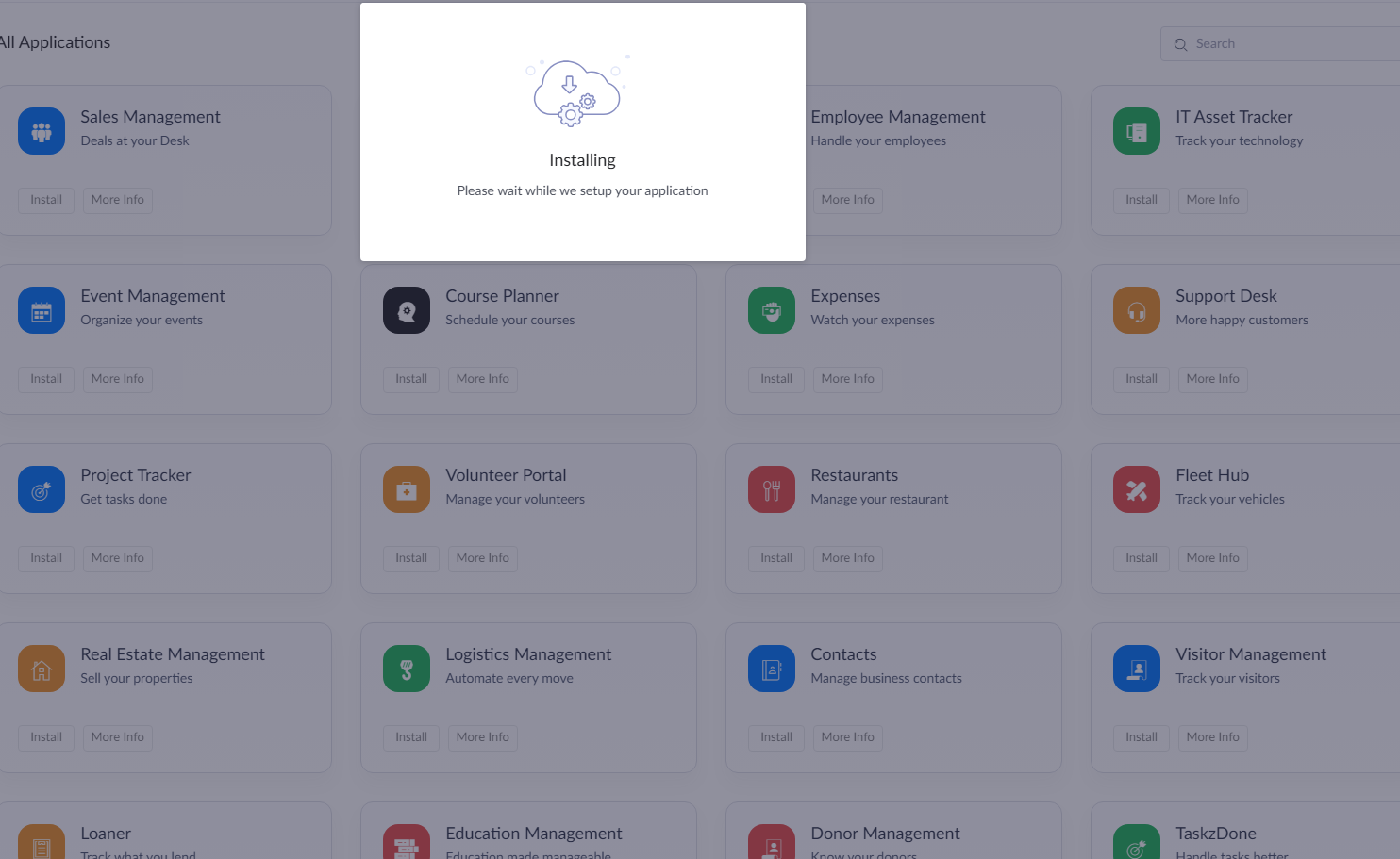
Task: Click the Donor Management icon
Action: [772, 841]
